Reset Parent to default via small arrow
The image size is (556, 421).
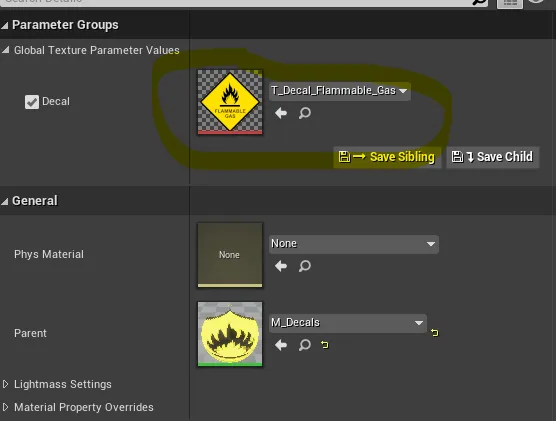point(324,344)
